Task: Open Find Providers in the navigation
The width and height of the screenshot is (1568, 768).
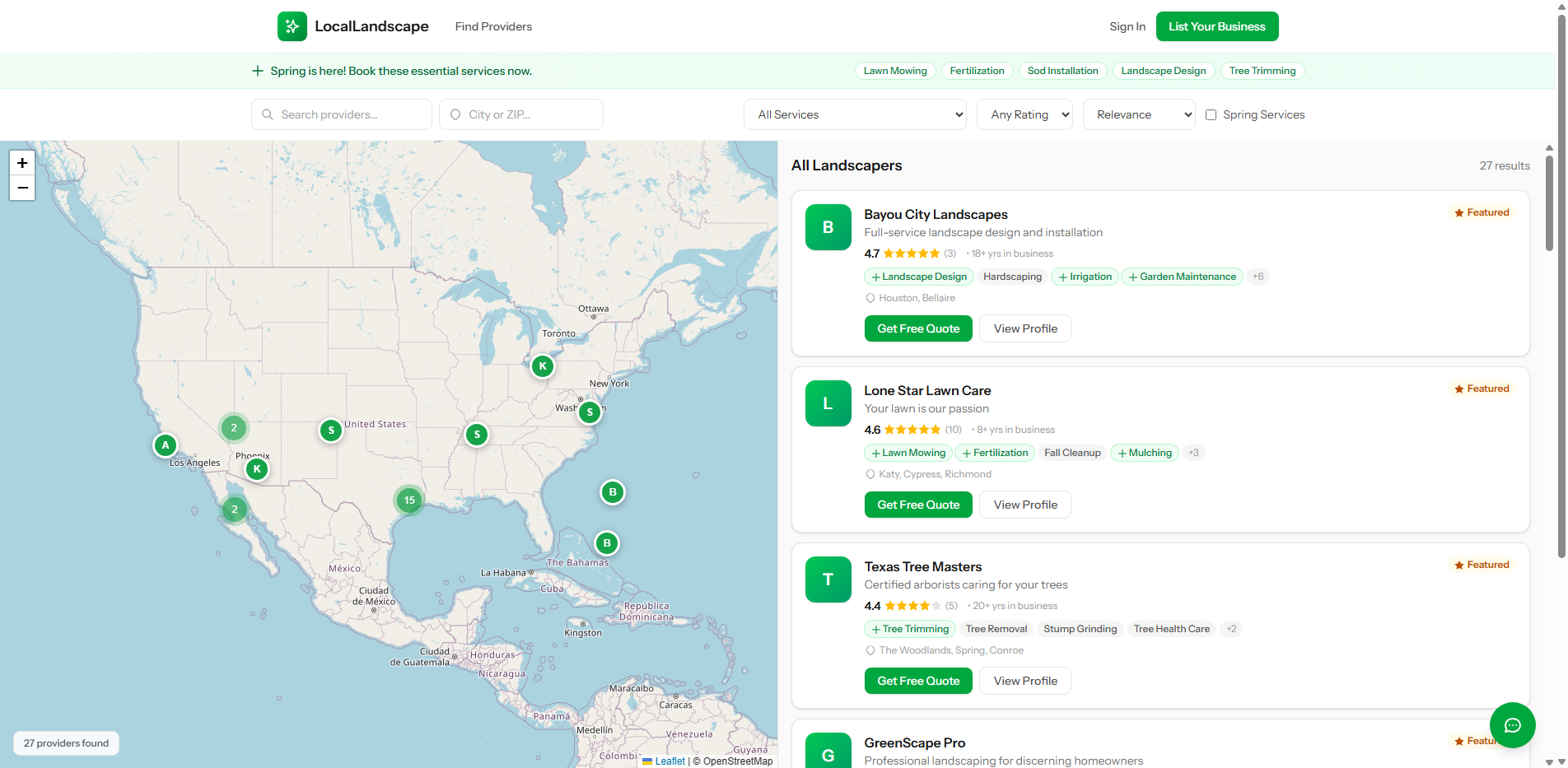Action: coord(493,26)
